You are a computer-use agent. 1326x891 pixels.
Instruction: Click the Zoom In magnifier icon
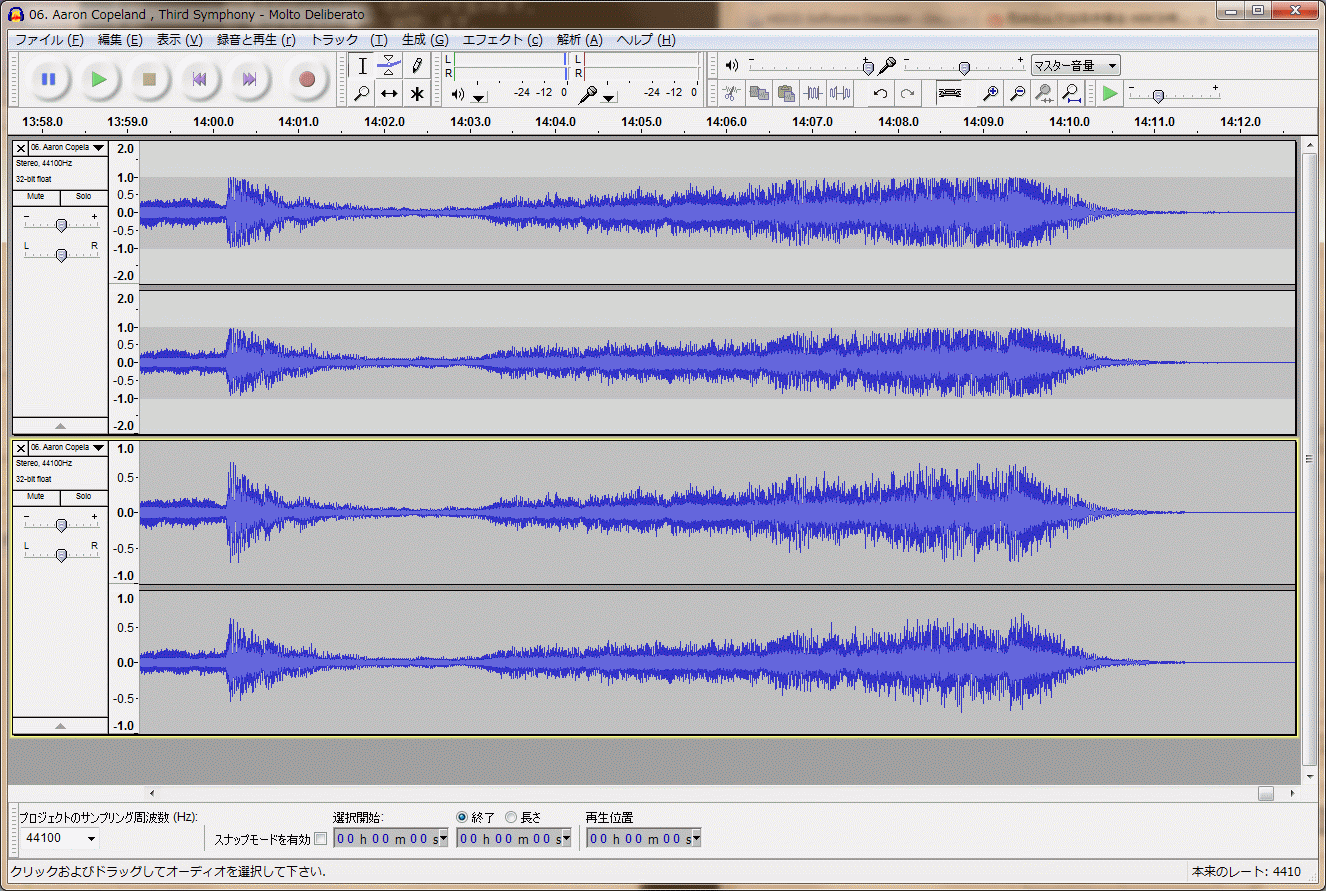990,93
